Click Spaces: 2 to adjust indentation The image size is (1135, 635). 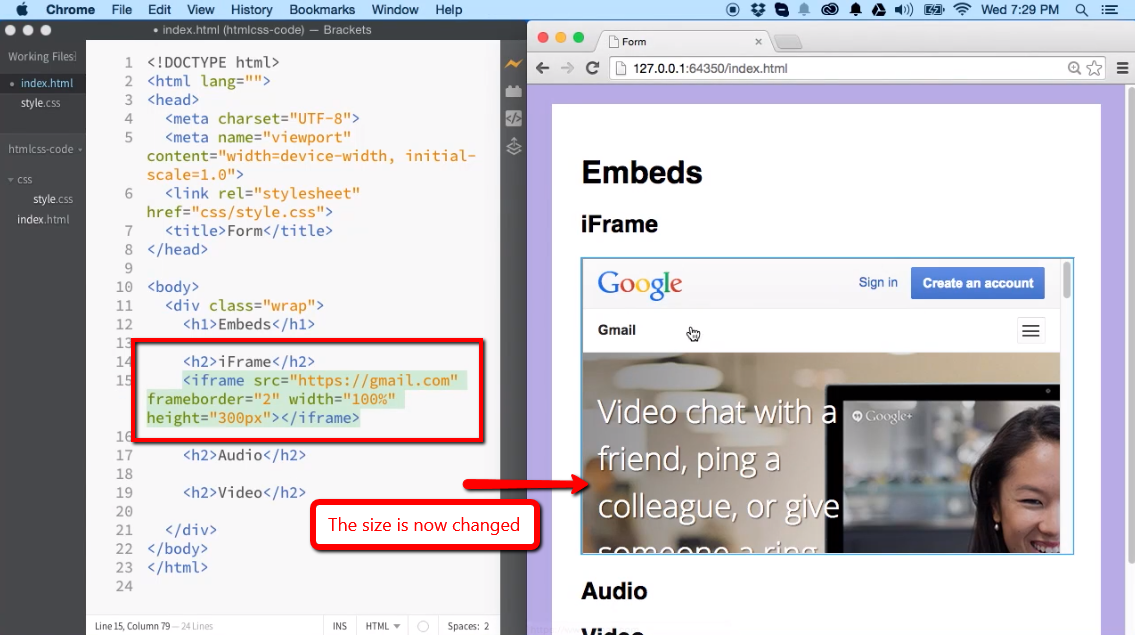[467, 625]
